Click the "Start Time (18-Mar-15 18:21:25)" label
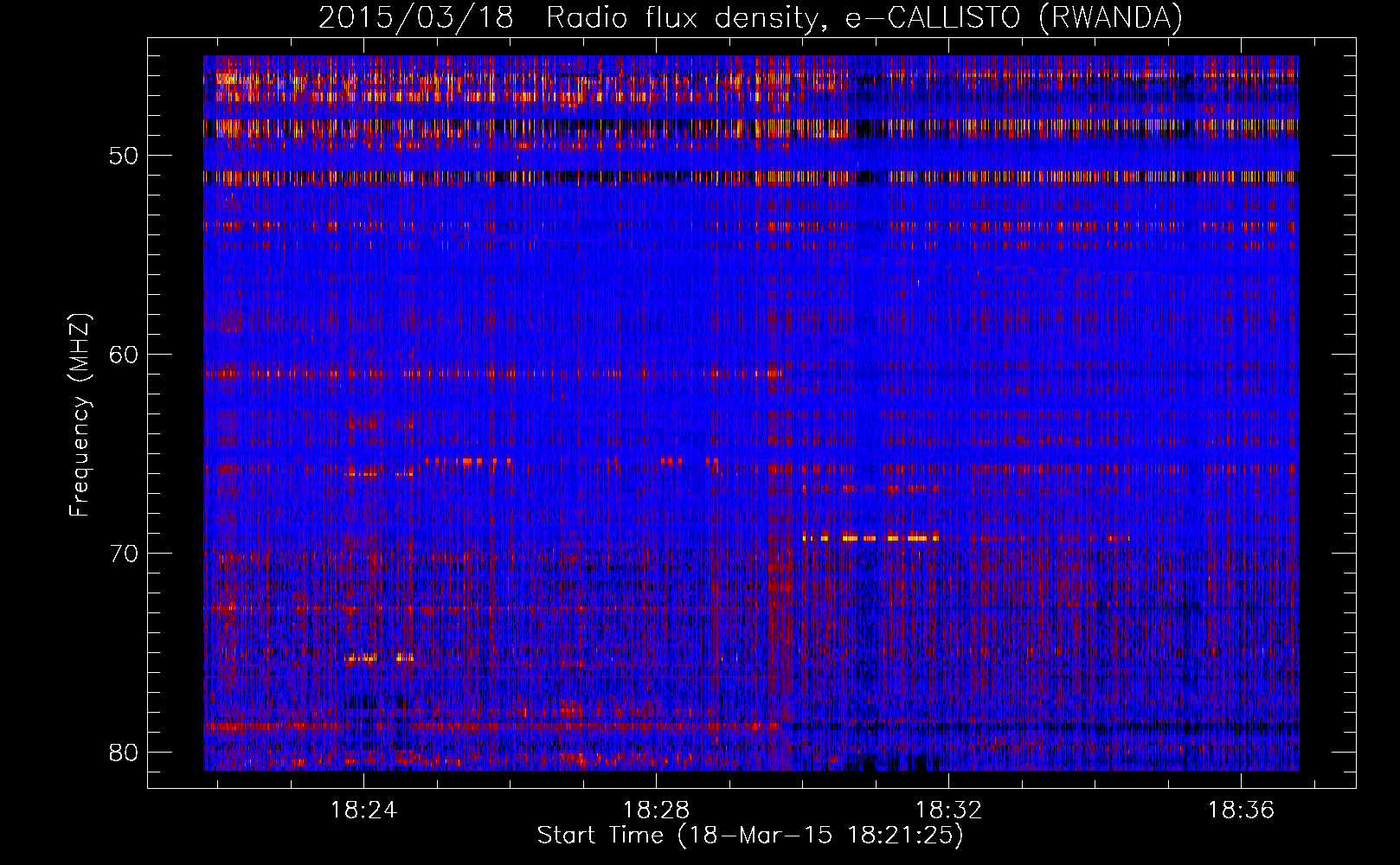This screenshot has height=865, width=1400. 750,836
